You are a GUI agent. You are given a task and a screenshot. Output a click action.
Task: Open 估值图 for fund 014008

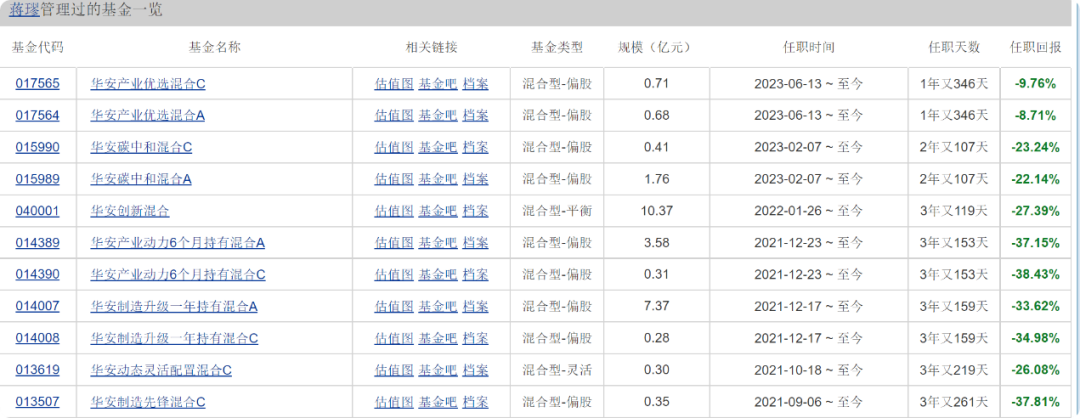[x=394, y=338]
